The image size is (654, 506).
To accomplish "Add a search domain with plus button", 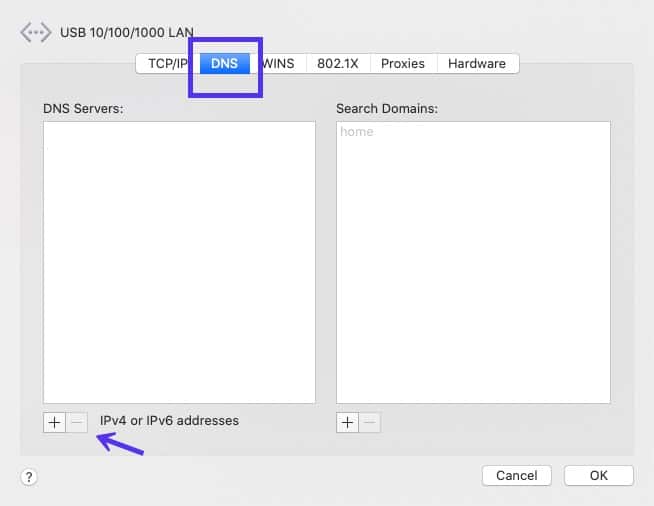I will 347,422.
